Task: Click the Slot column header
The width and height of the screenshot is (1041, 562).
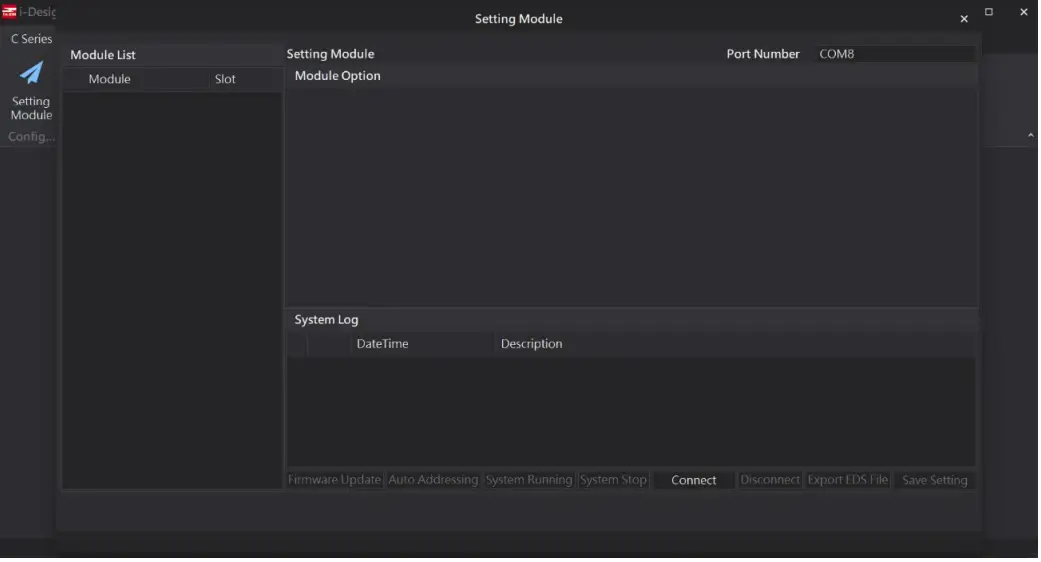Action: click(x=225, y=79)
